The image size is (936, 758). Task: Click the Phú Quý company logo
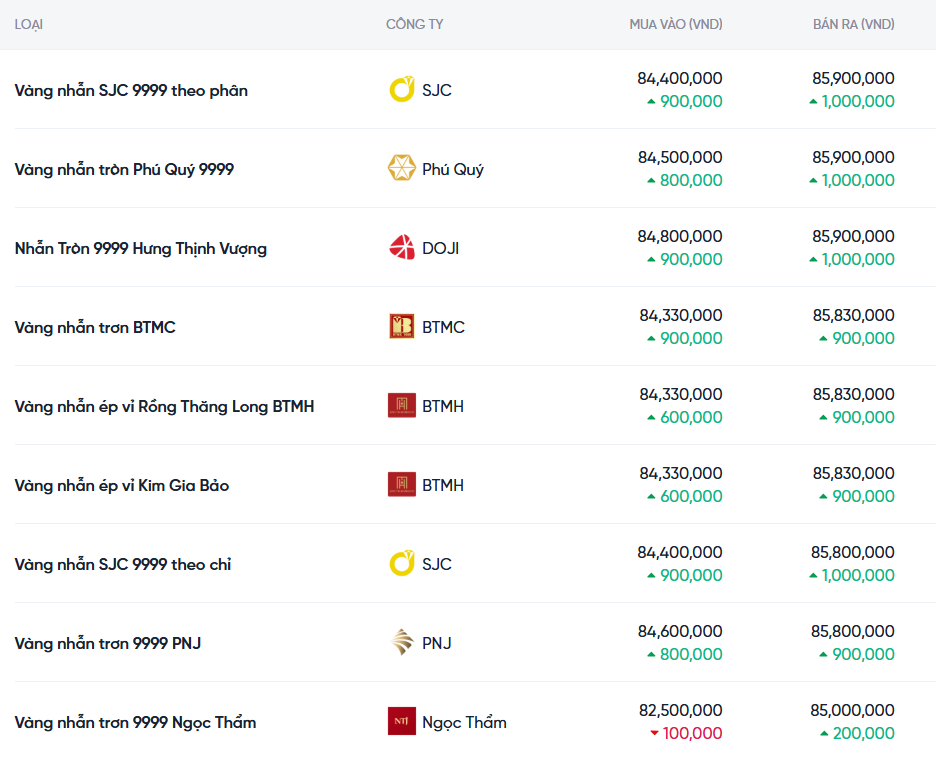[401, 169]
